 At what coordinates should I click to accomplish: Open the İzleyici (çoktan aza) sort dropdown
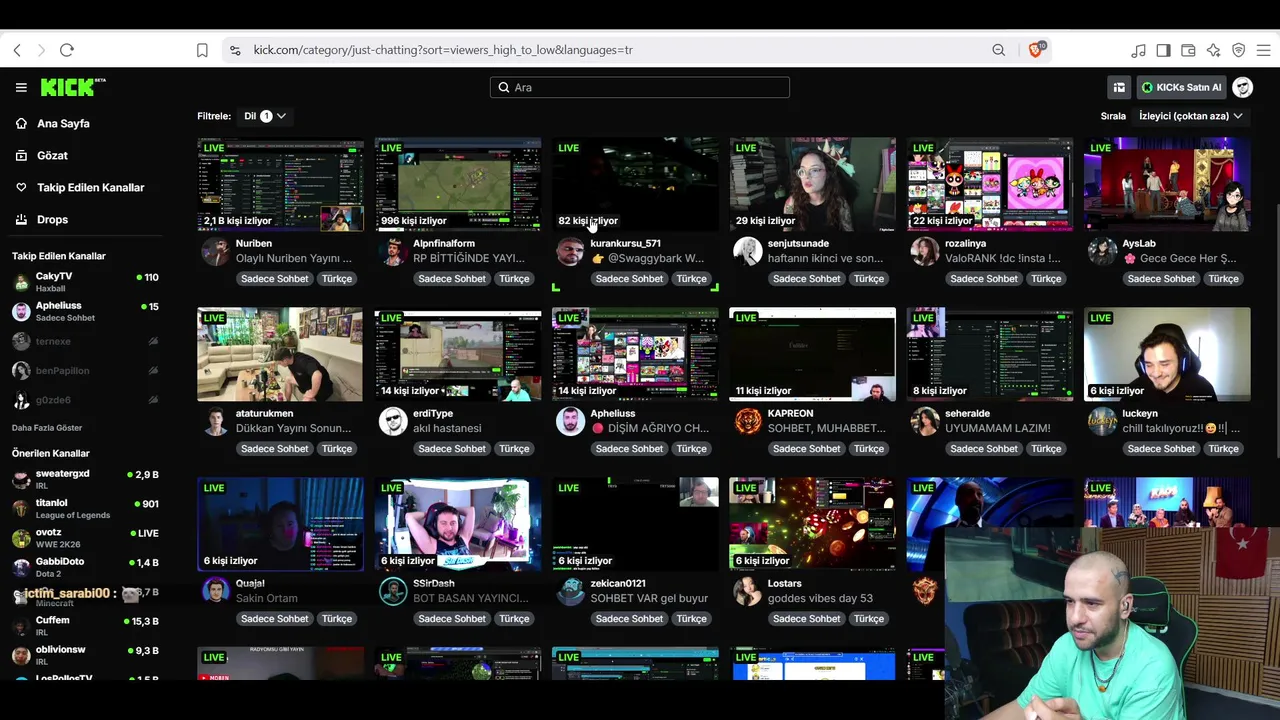(1190, 116)
